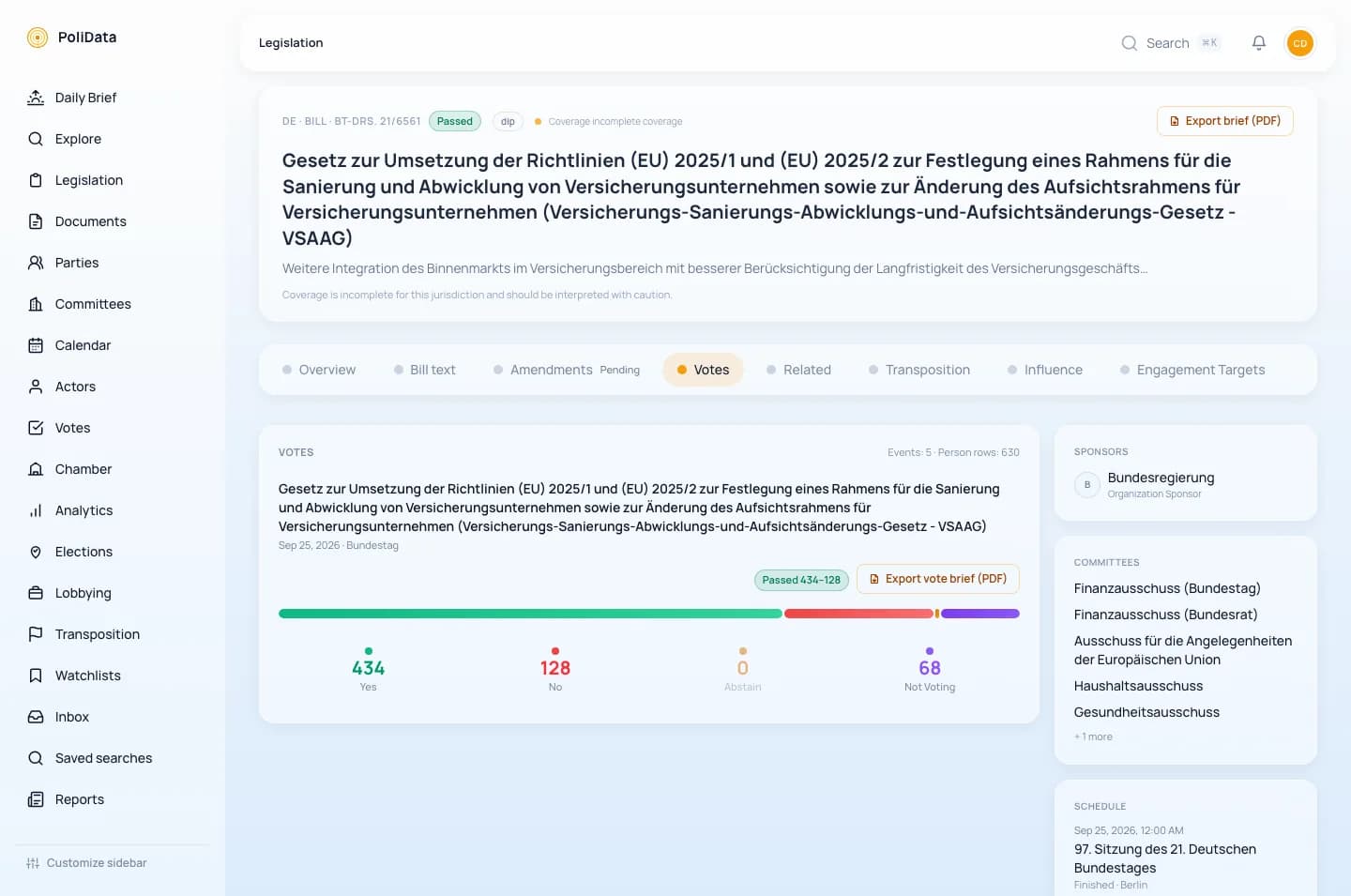The image size is (1351, 896).
Task: Open the Bill text tab
Action: tap(425, 370)
